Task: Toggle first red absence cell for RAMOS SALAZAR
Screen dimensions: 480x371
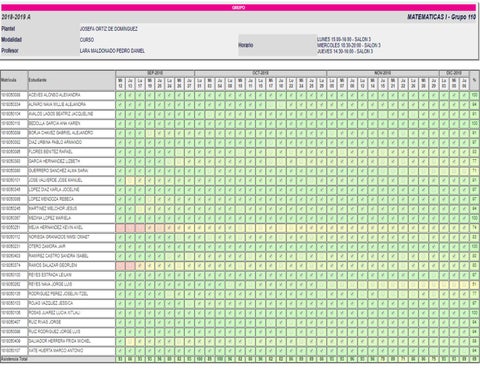Action: point(120,266)
